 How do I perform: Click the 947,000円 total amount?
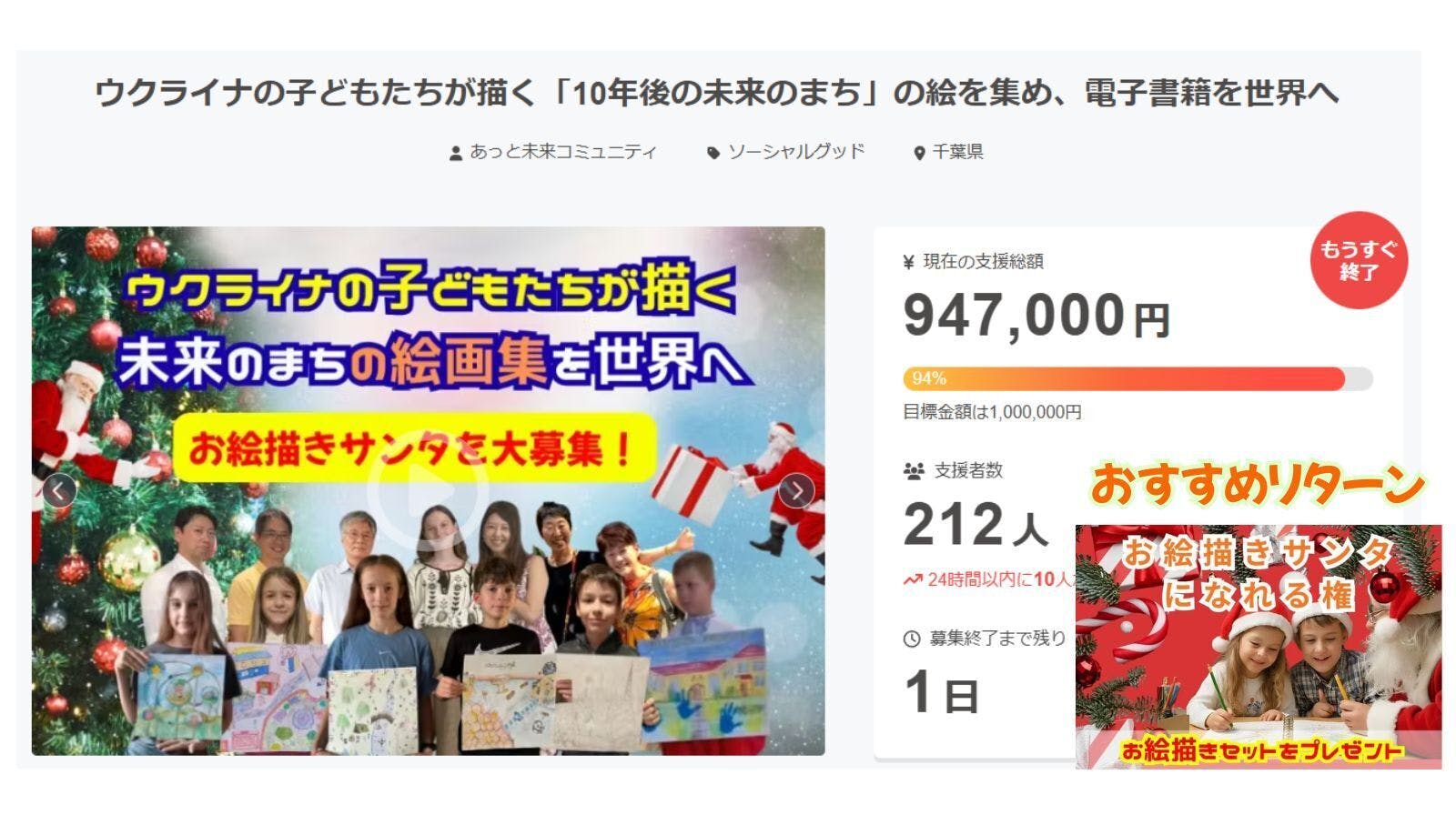tap(1036, 316)
